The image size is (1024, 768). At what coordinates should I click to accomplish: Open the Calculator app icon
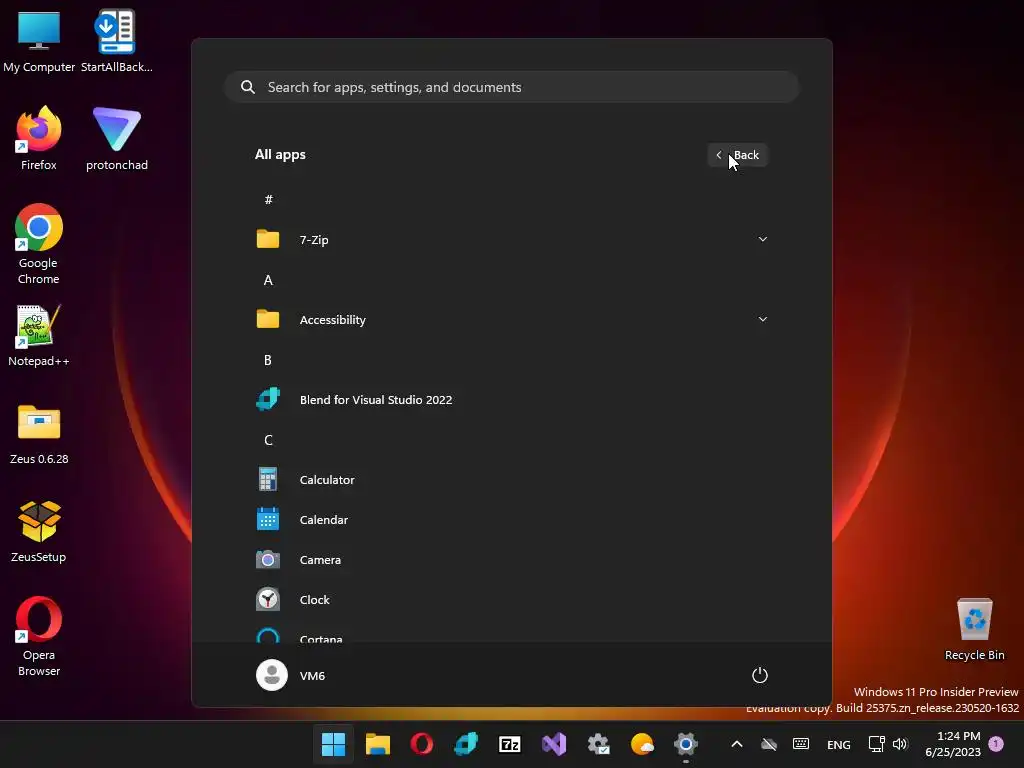[268, 479]
